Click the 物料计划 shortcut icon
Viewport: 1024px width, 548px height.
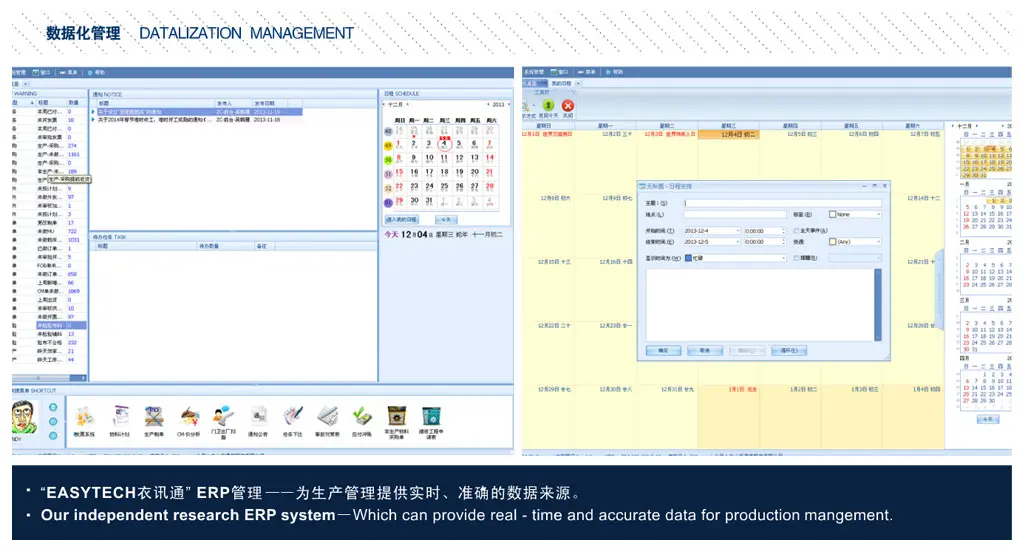point(120,417)
